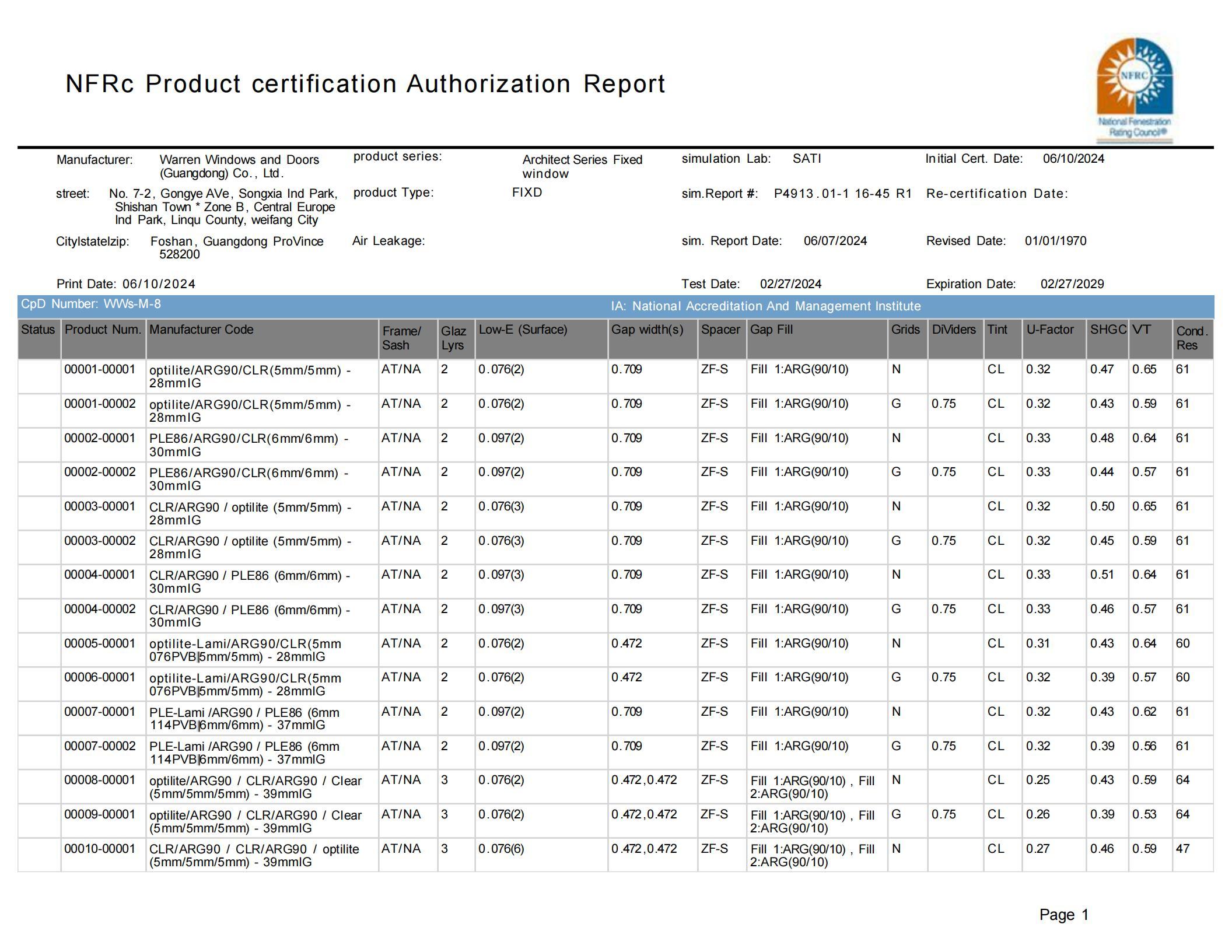Select product number 00010-00001
Screen dimensions: 1232x952
pyautogui.click(x=100, y=849)
